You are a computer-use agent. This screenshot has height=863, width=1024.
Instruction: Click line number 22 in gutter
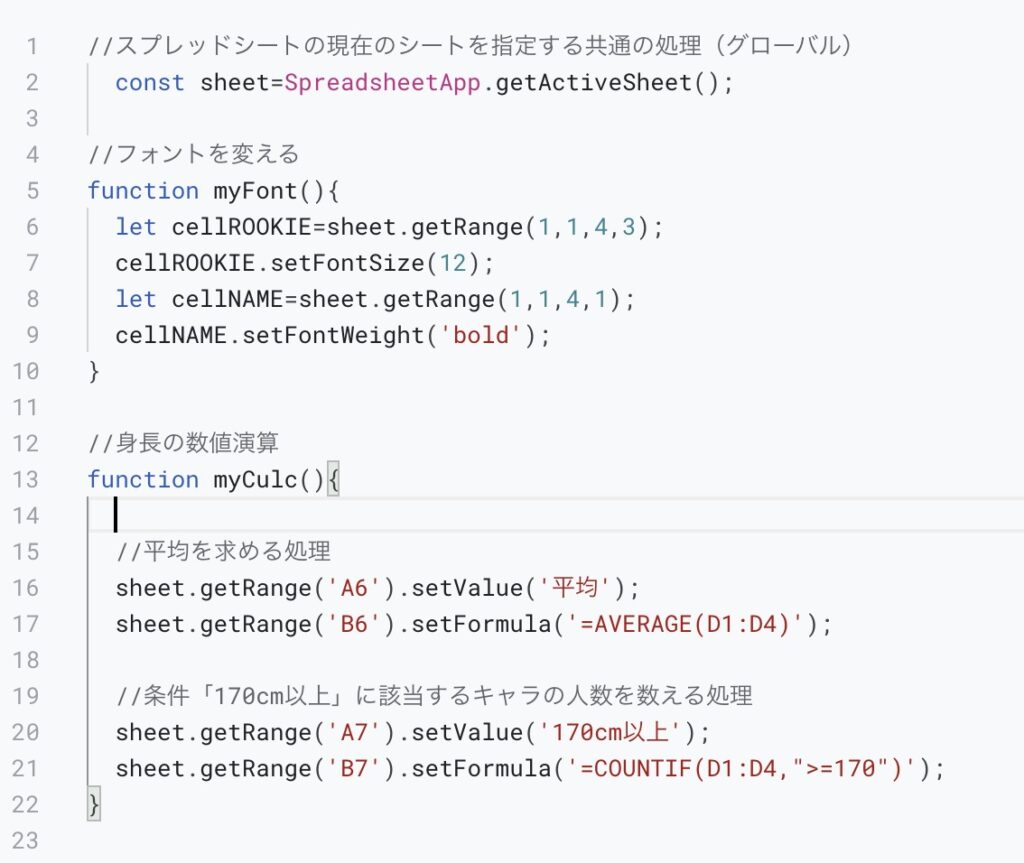[25, 804]
